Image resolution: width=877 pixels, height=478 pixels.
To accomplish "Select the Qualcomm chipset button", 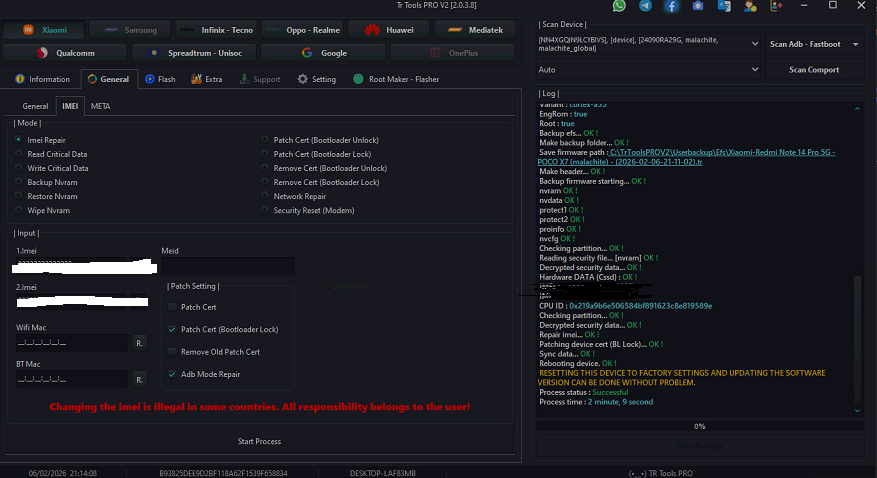I will 65,53.
